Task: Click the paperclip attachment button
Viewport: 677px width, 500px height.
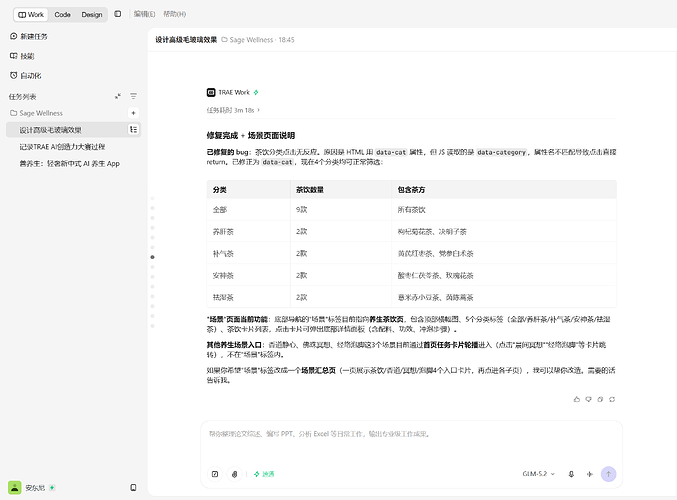Action: pos(234,474)
